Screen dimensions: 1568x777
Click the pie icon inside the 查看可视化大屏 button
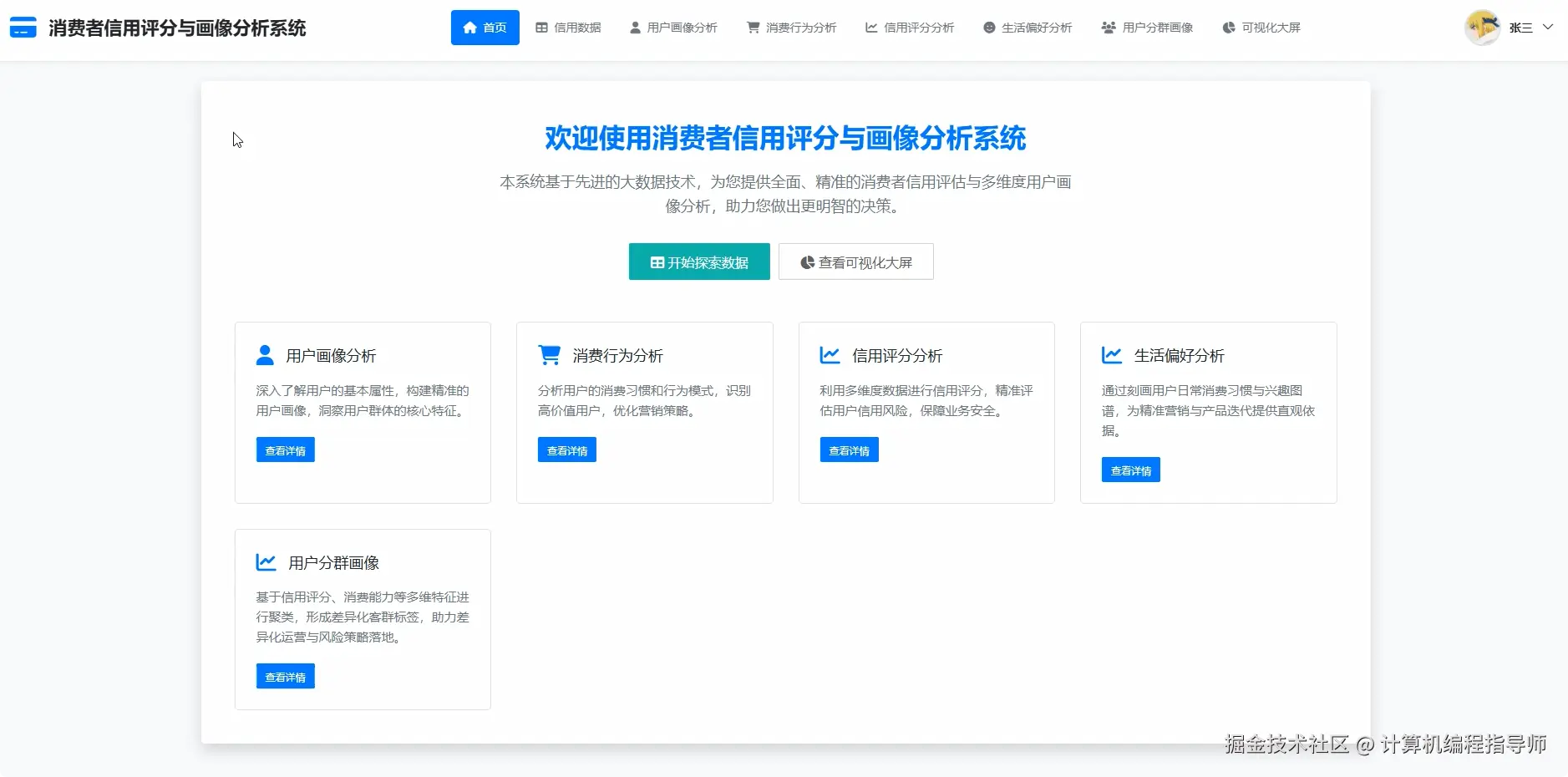[807, 262]
